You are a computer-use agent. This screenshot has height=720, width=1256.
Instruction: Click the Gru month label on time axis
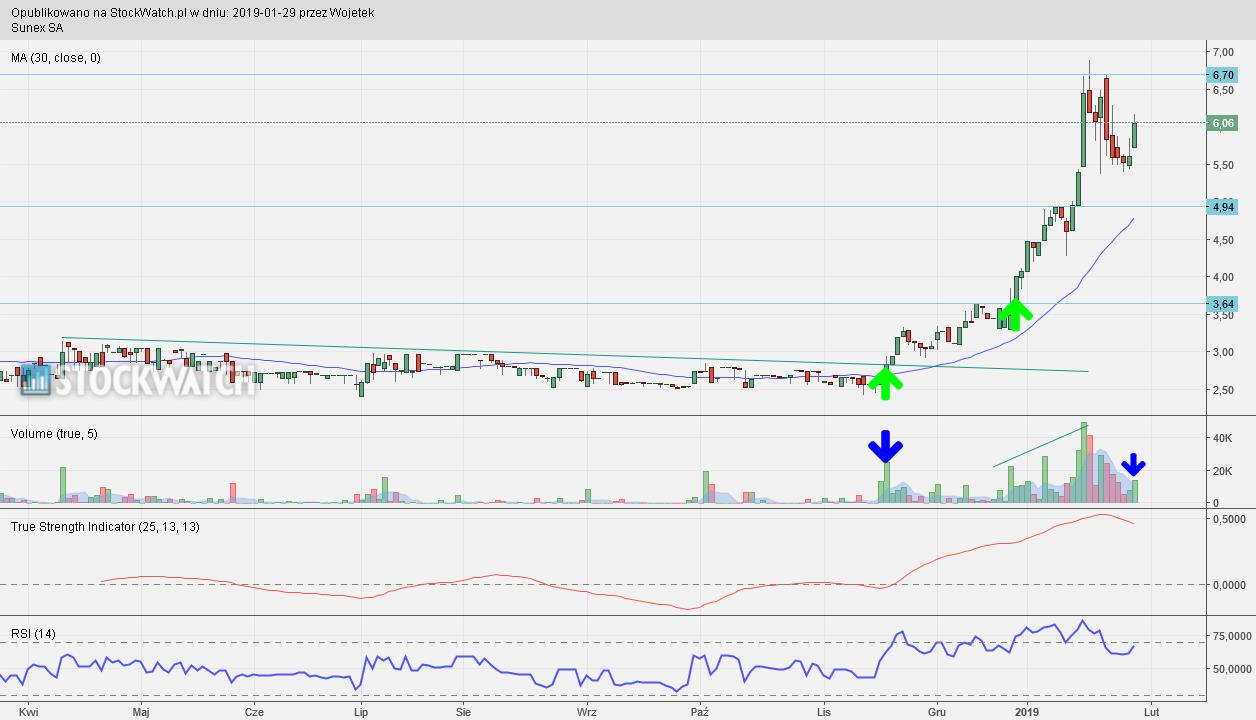937,712
